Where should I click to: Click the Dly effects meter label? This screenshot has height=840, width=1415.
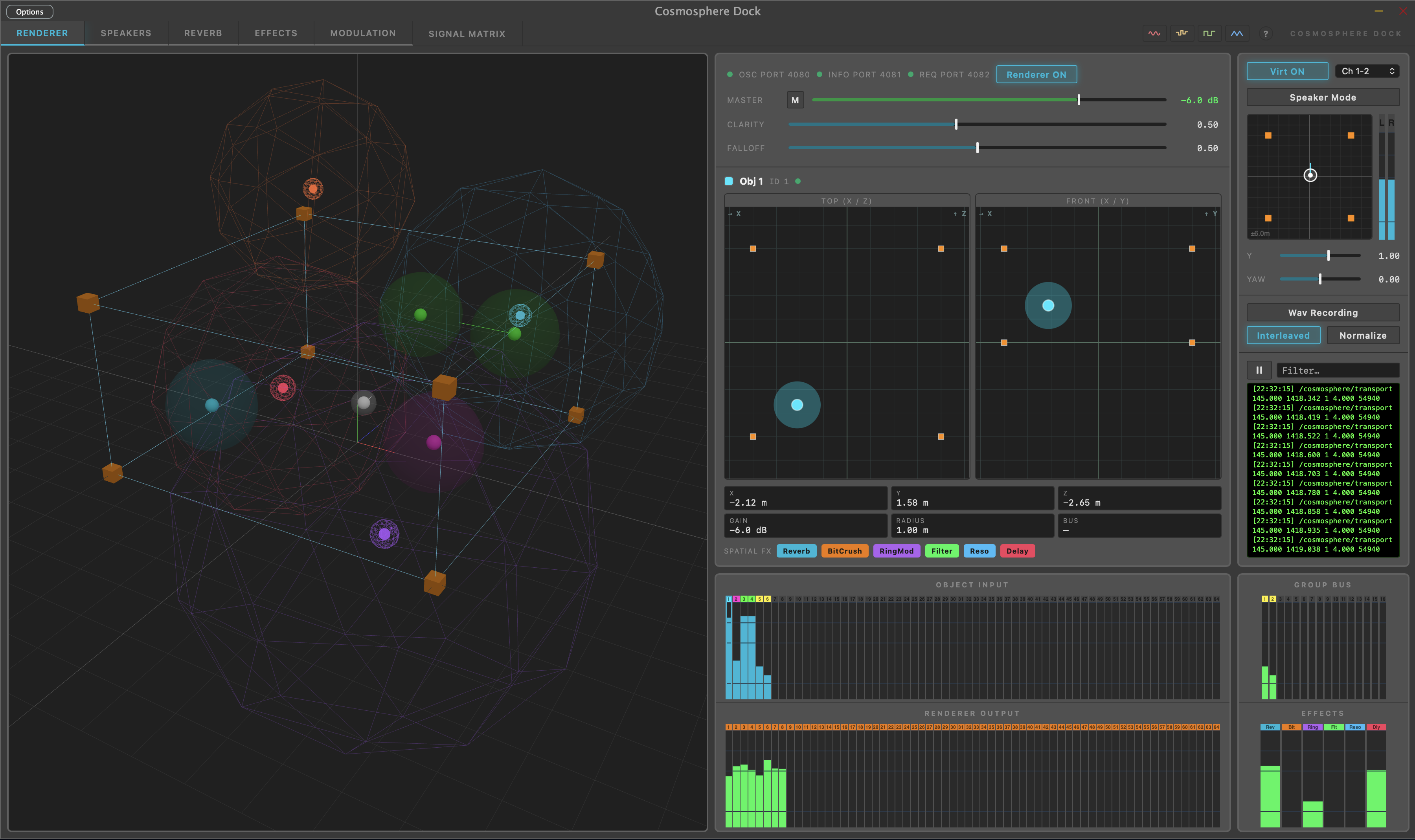[x=1376, y=727]
